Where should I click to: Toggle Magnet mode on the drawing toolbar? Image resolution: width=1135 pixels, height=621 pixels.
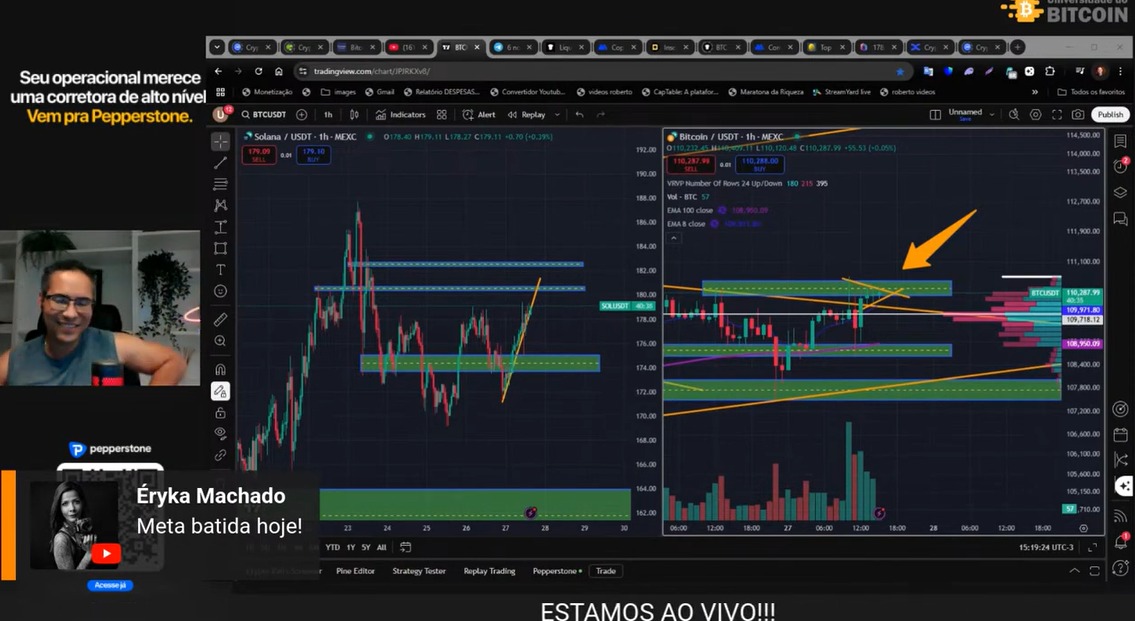pos(220,368)
